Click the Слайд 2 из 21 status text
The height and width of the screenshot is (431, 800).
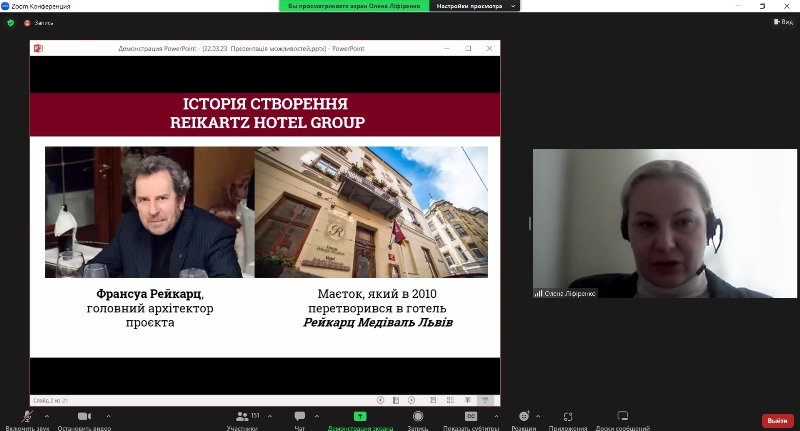click(51, 400)
